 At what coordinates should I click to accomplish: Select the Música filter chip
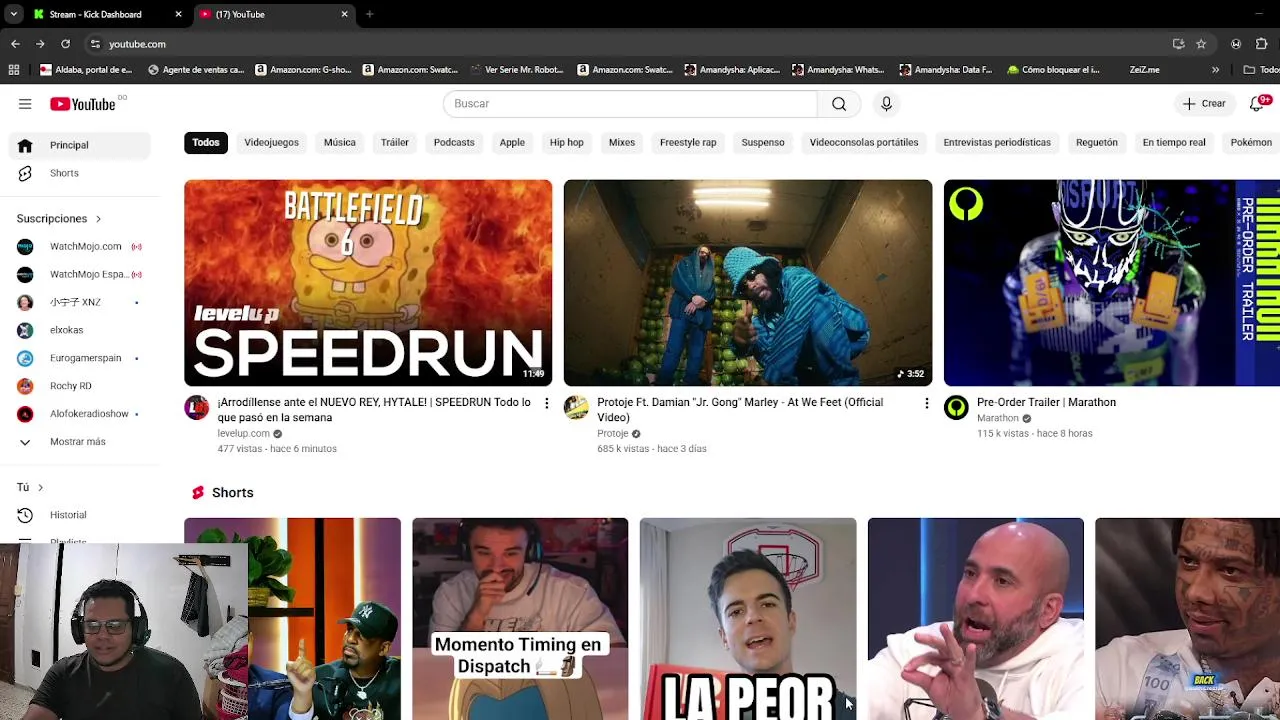[x=339, y=142]
